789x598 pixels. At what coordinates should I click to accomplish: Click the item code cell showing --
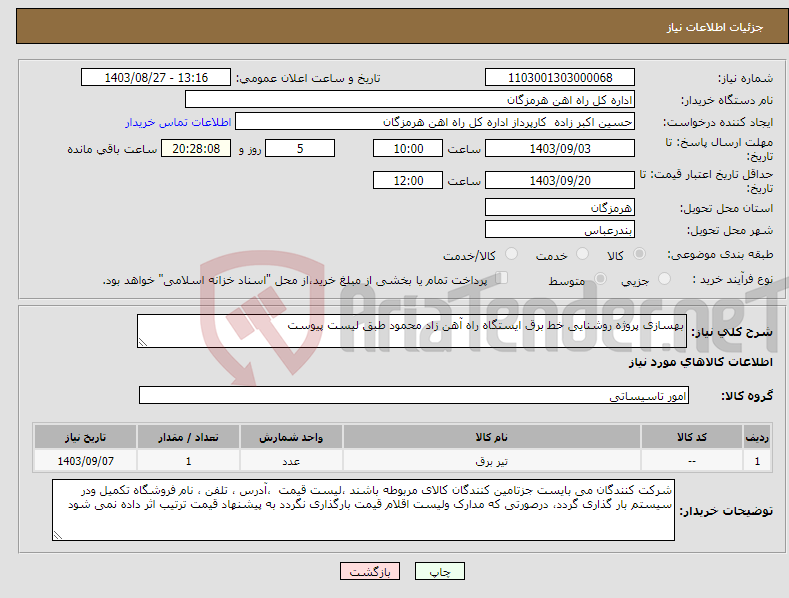click(x=692, y=461)
